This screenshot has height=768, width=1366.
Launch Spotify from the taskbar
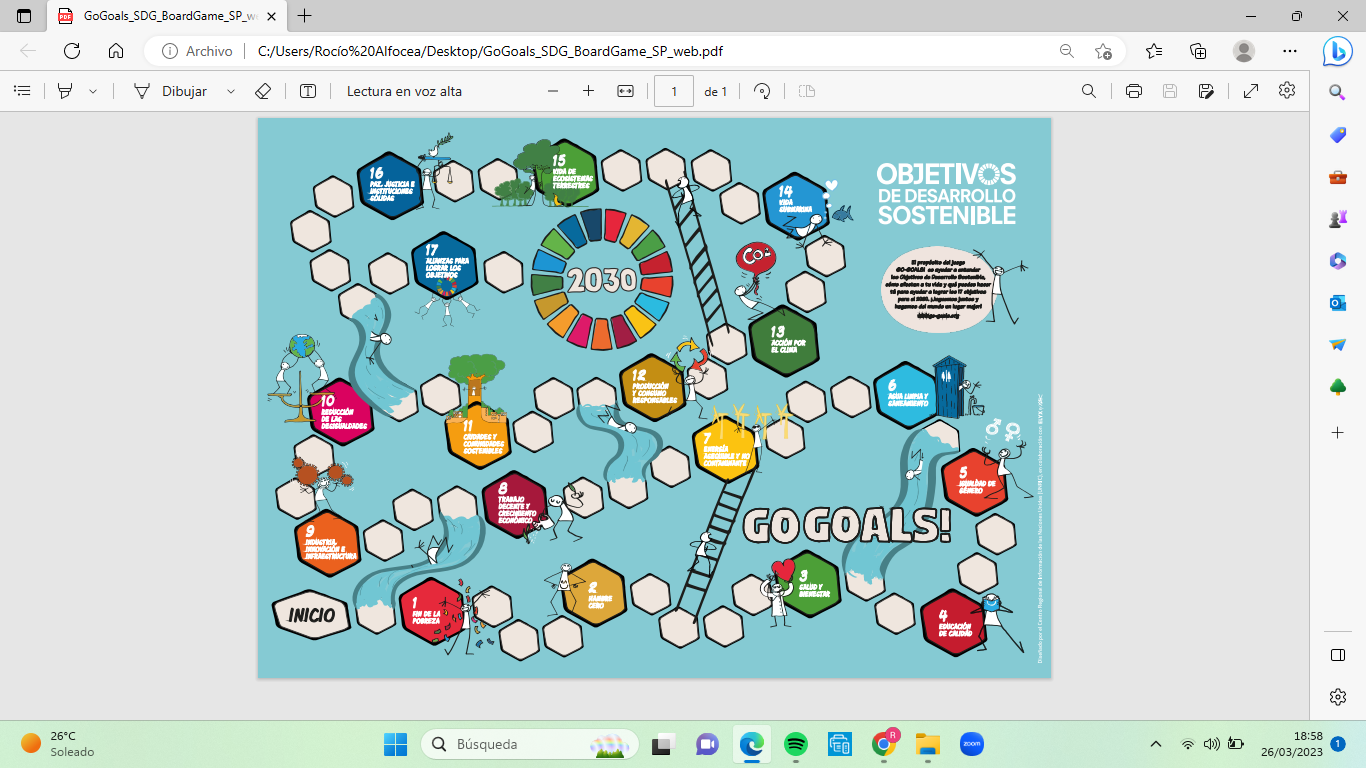coord(797,744)
